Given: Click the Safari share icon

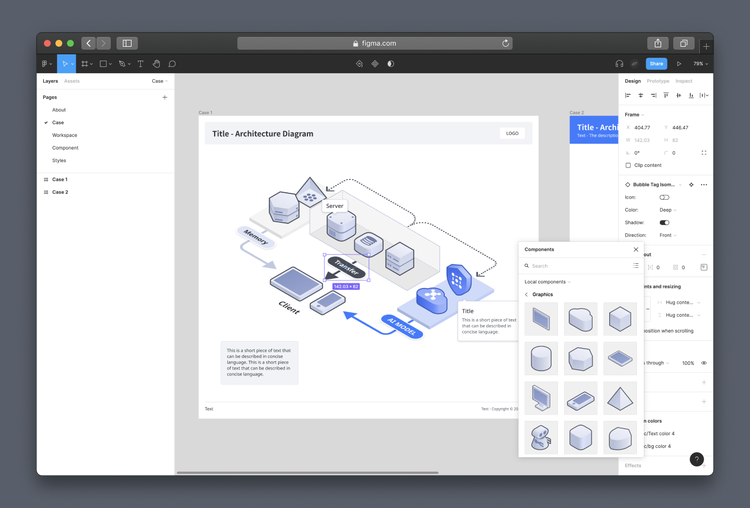Looking at the screenshot, I should pos(658,43).
